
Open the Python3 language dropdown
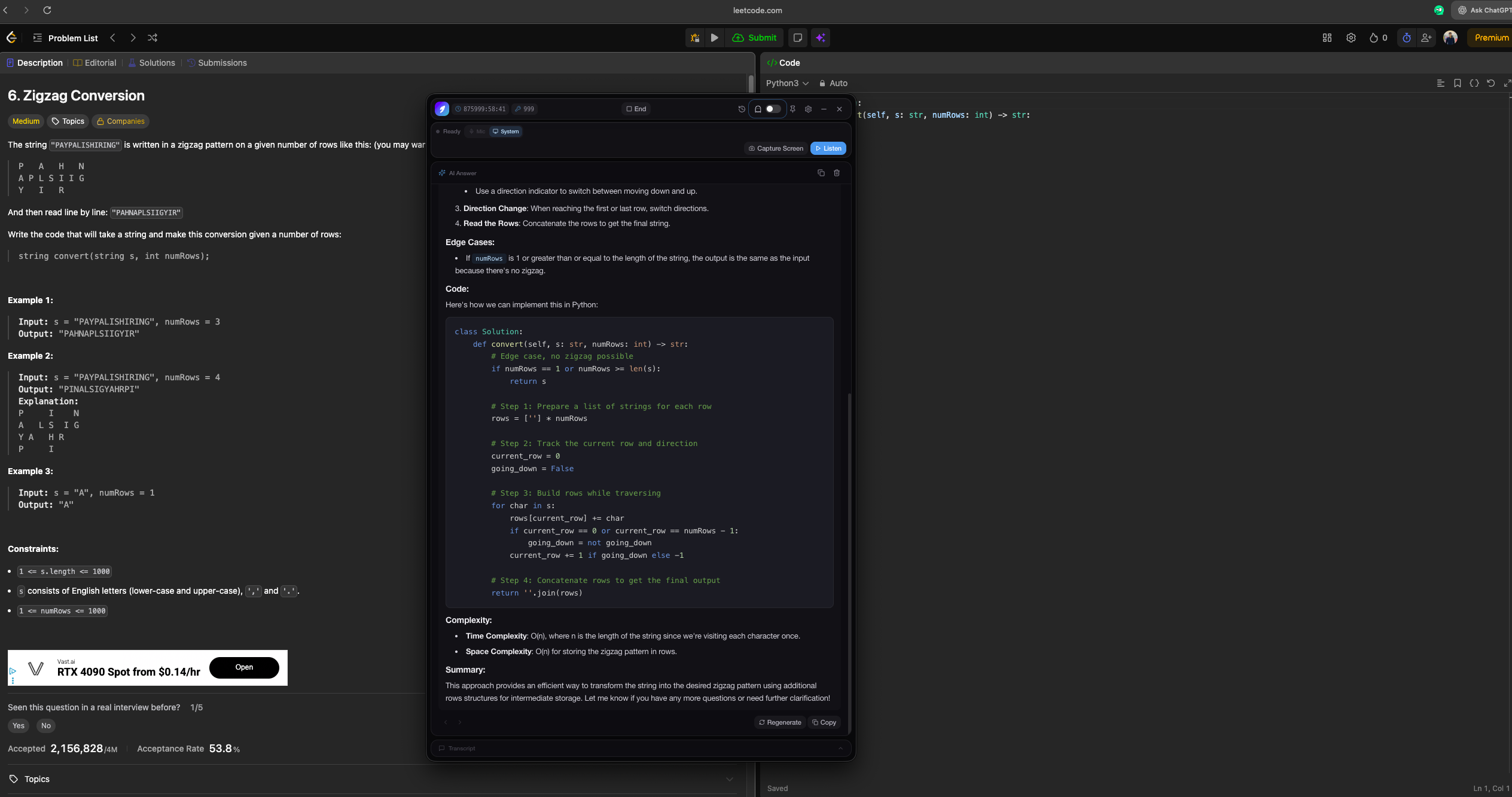787,83
